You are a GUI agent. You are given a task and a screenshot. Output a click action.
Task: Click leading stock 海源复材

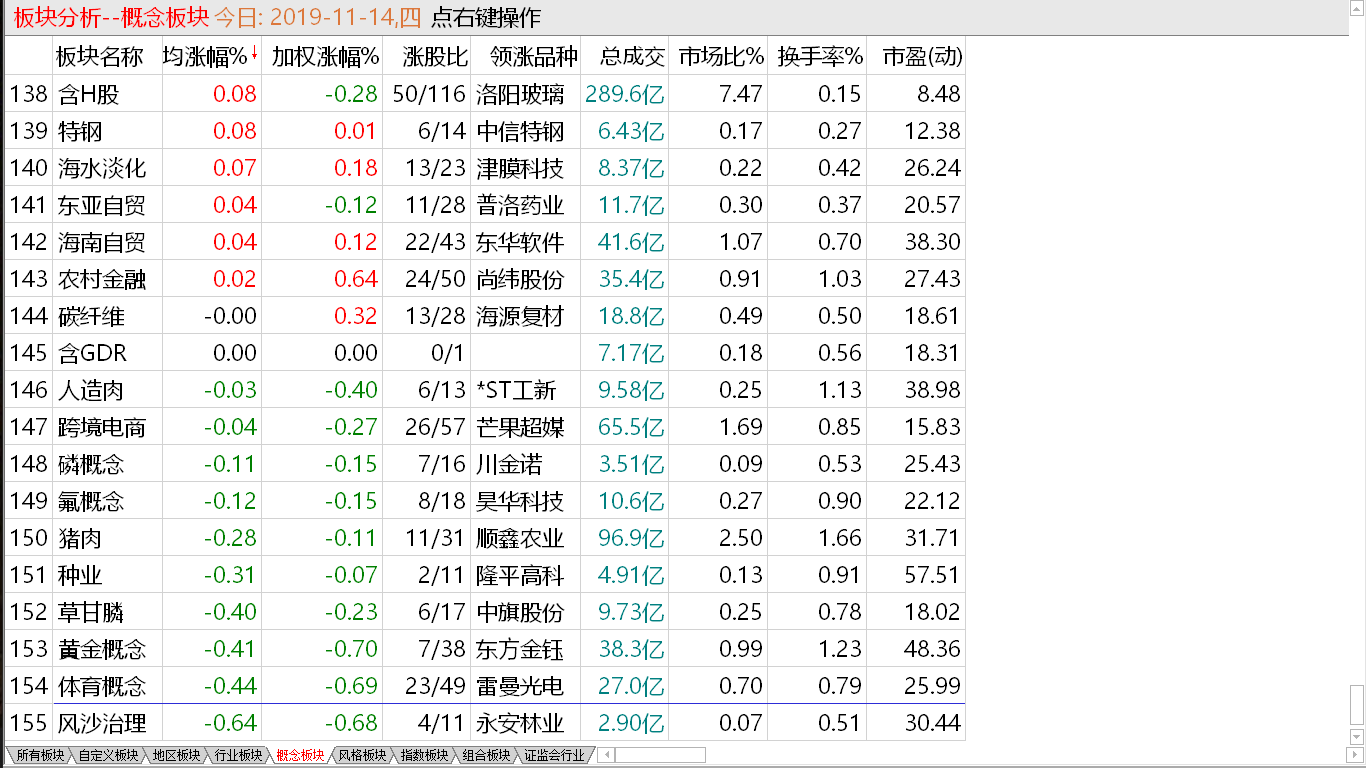click(x=521, y=316)
